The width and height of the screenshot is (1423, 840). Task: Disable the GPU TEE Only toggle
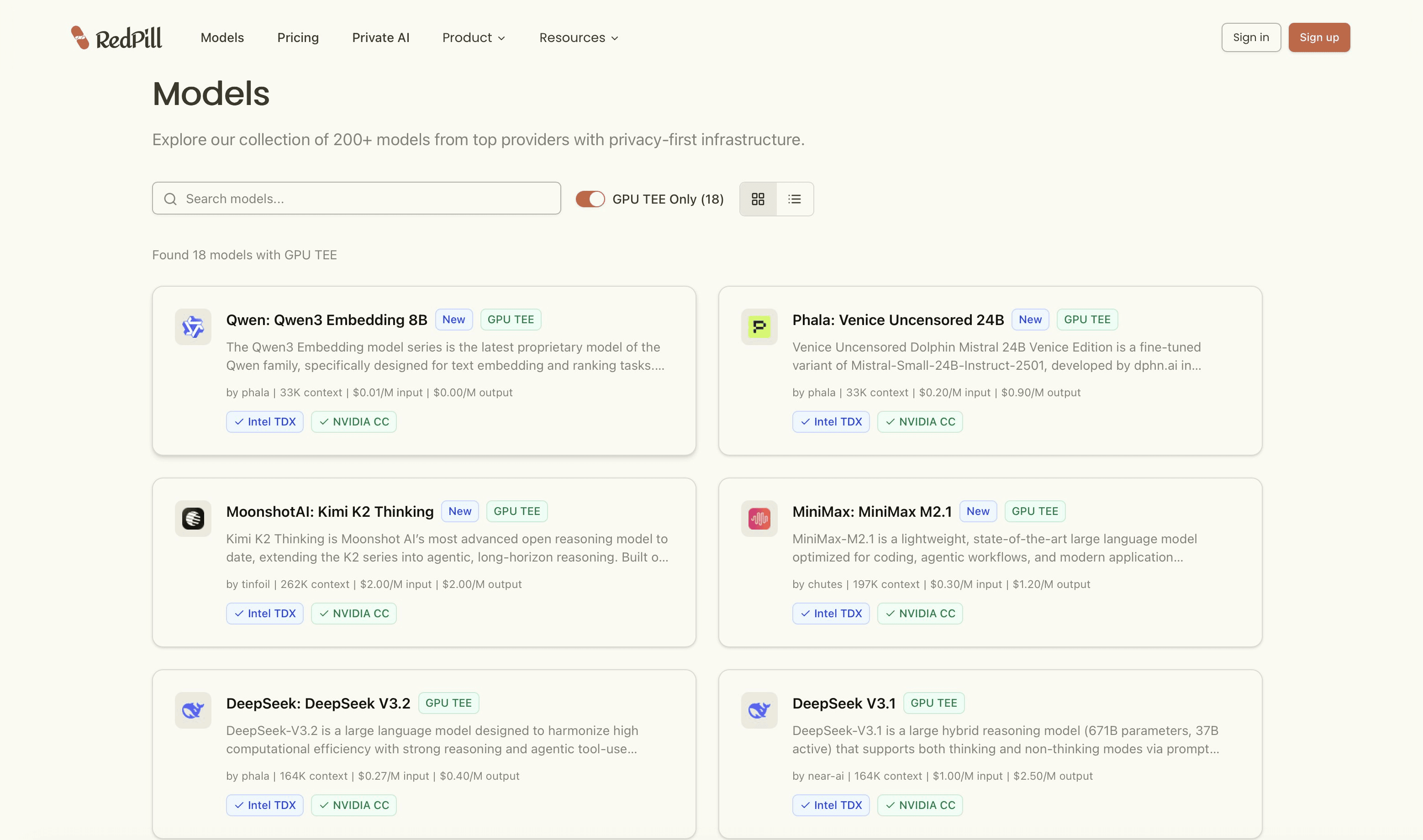tap(590, 199)
